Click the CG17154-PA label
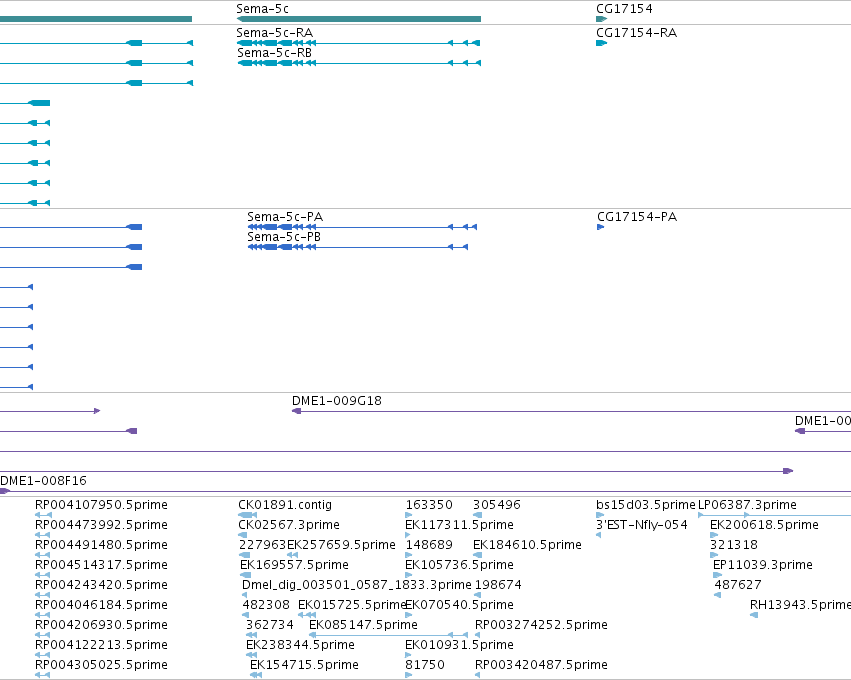The width and height of the screenshot is (851, 680). click(x=637, y=217)
